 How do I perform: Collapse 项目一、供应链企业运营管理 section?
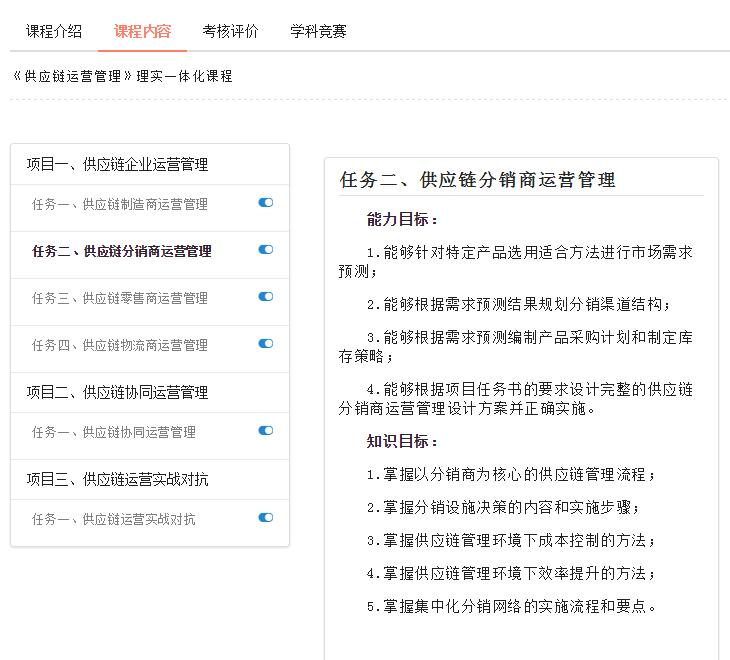pyautogui.click(x=117, y=164)
